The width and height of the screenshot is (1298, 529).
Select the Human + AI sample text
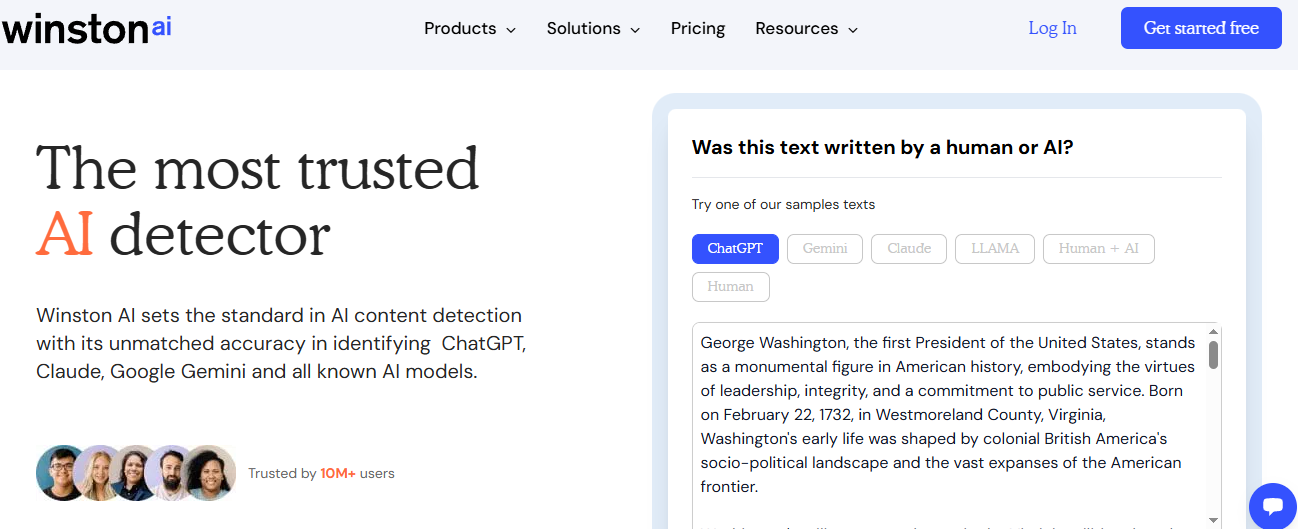pos(1099,249)
